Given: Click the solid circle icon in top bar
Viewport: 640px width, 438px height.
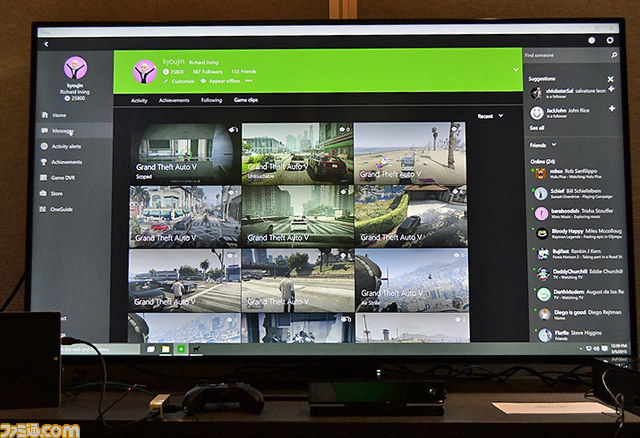Looking at the screenshot, I should coord(591,40).
